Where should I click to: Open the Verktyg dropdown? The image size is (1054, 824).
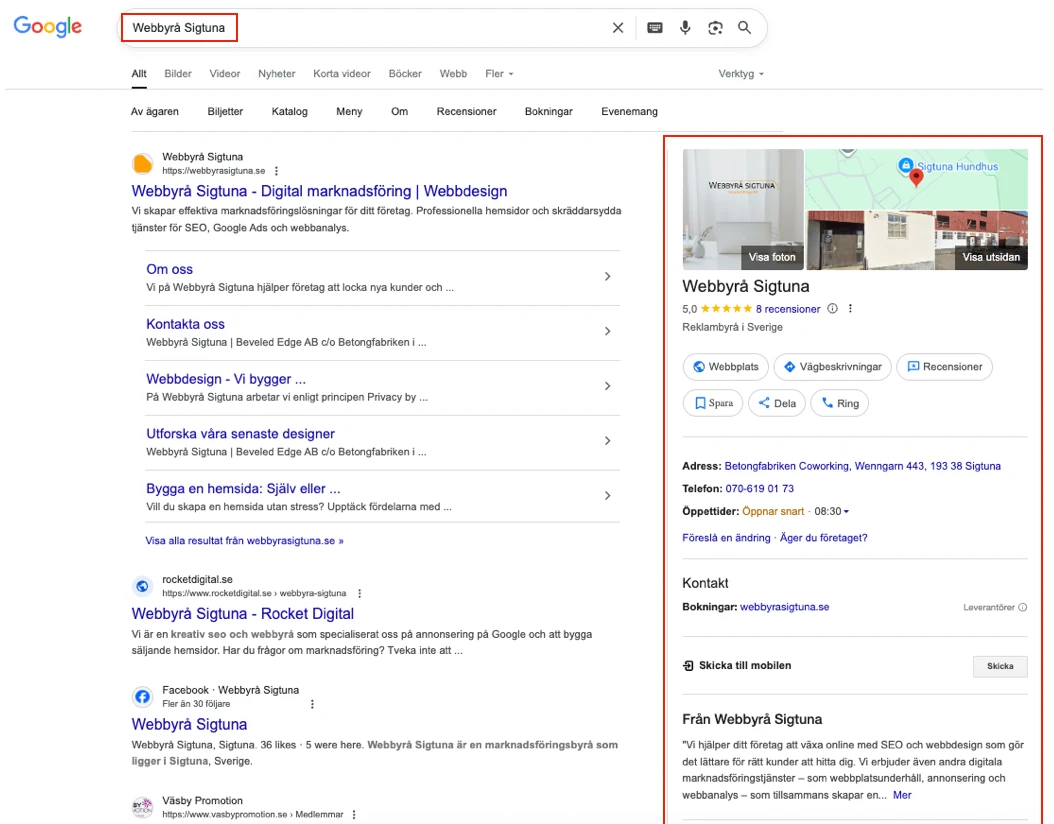coord(741,74)
